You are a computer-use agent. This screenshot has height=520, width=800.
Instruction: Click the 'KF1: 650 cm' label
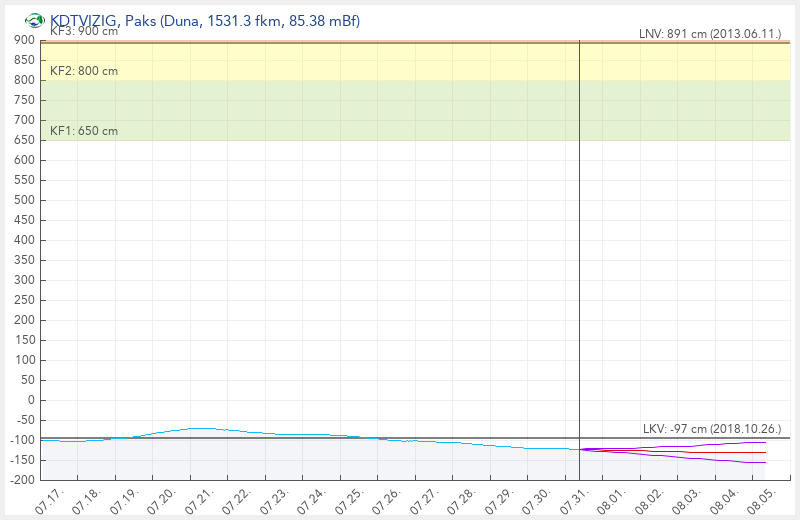click(x=84, y=131)
